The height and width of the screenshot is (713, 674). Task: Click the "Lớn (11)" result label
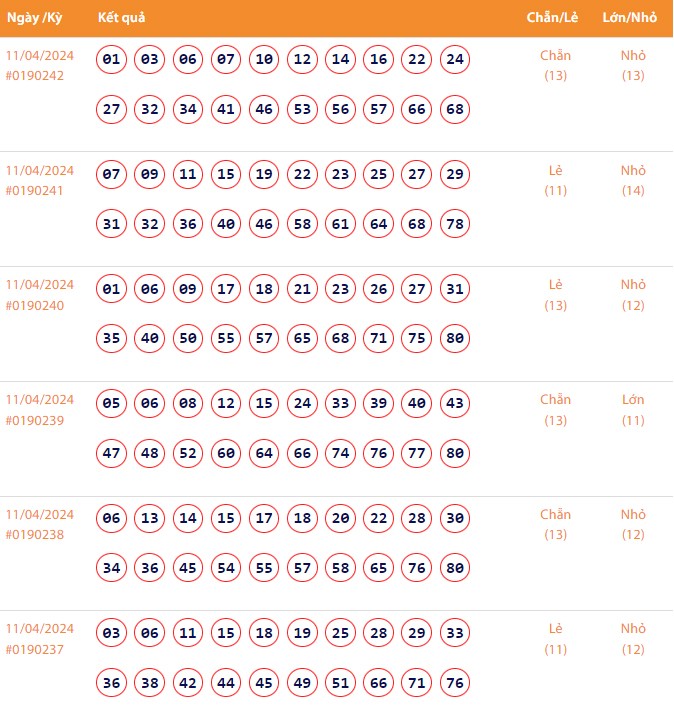point(633,410)
